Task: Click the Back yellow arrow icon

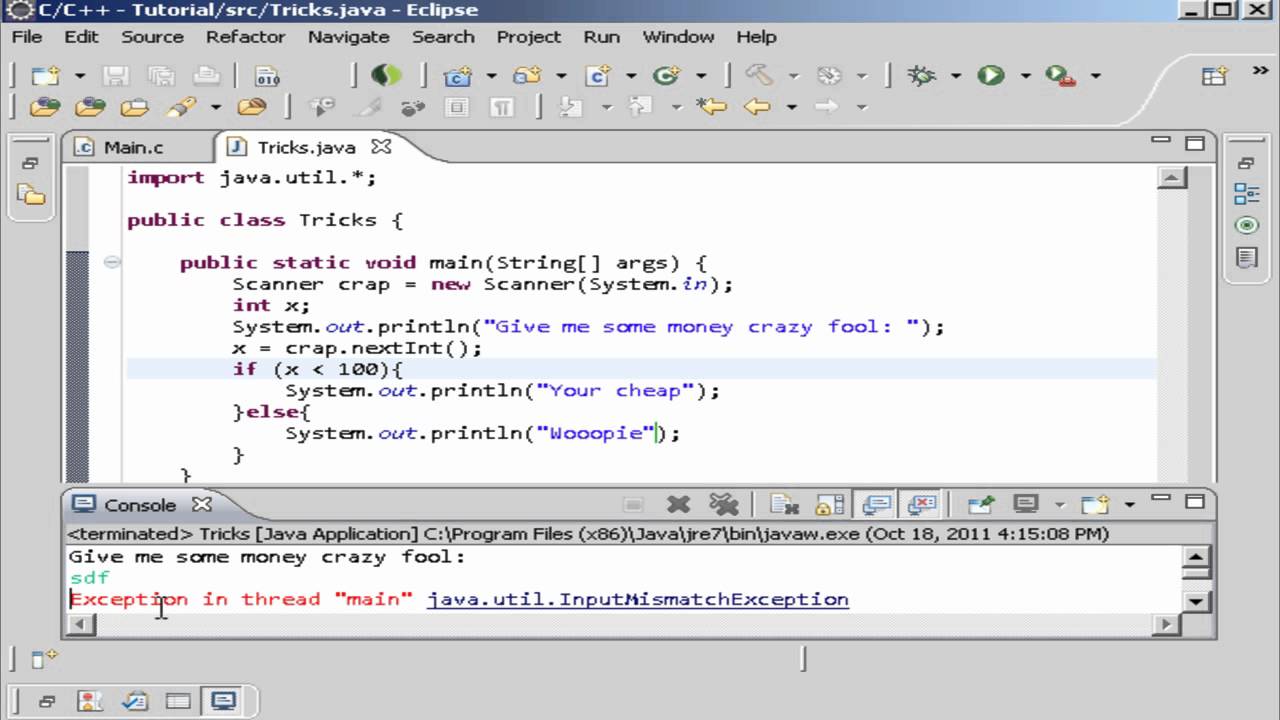Action: 757,106
